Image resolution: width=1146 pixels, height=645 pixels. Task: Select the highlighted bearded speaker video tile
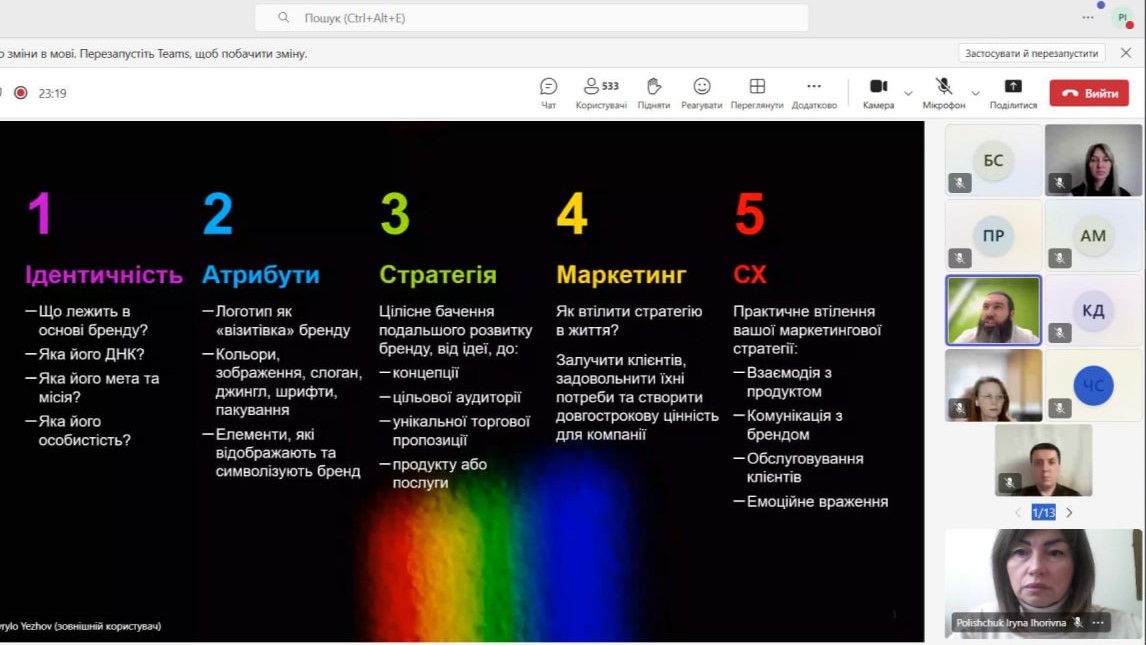(x=993, y=311)
